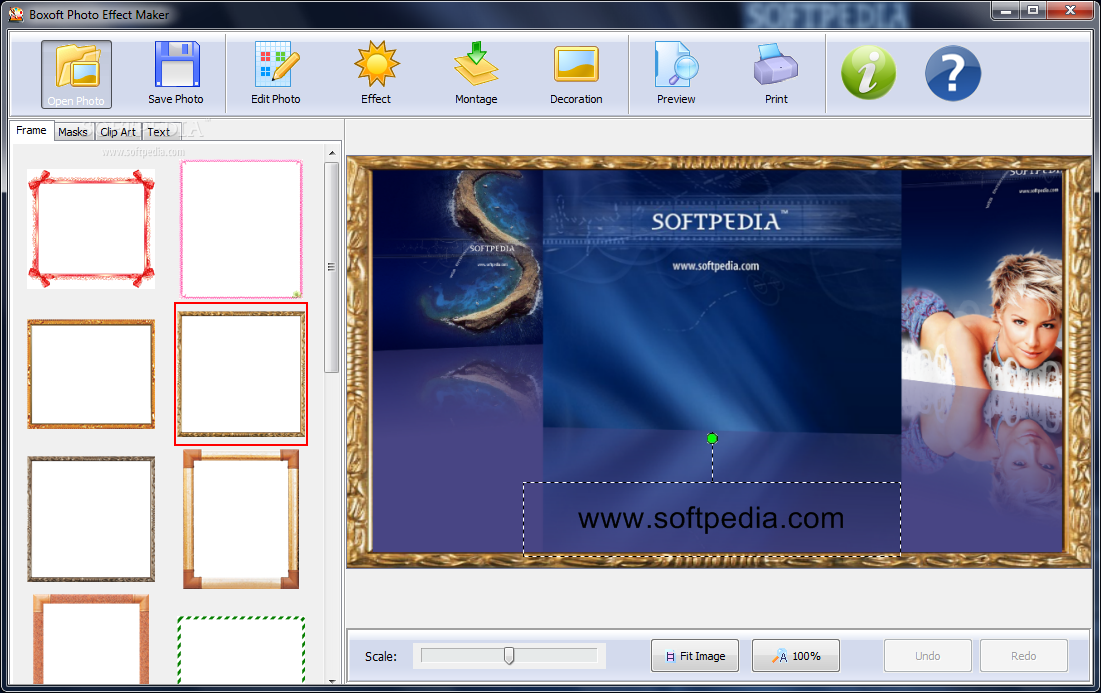The width and height of the screenshot is (1101, 693).
Task: Select the pink dotted frame thumbnail
Action: [x=242, y=229]
